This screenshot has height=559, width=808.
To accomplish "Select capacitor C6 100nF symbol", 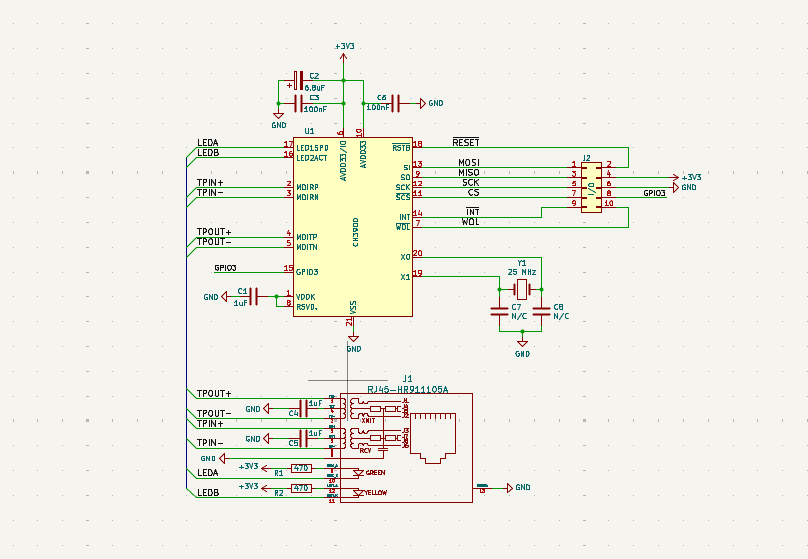I will point(395,102).
